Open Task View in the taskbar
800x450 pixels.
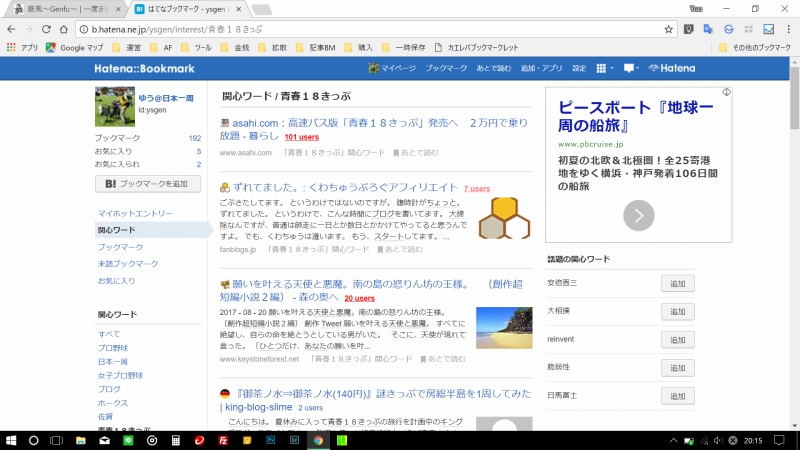(56, 440)
